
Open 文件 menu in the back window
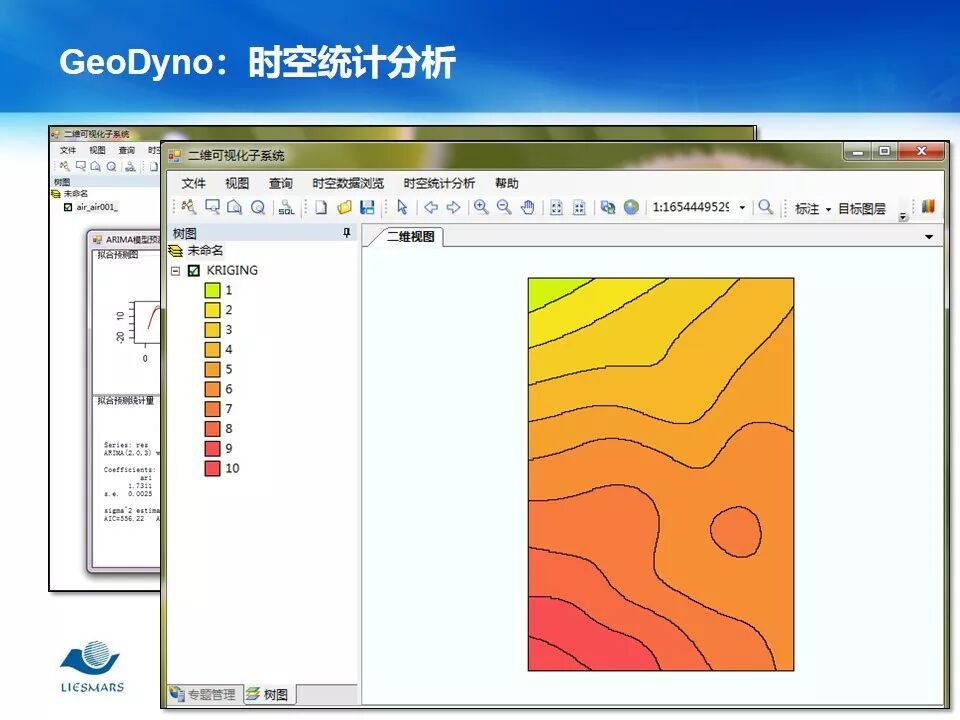(x=68, y=150)
